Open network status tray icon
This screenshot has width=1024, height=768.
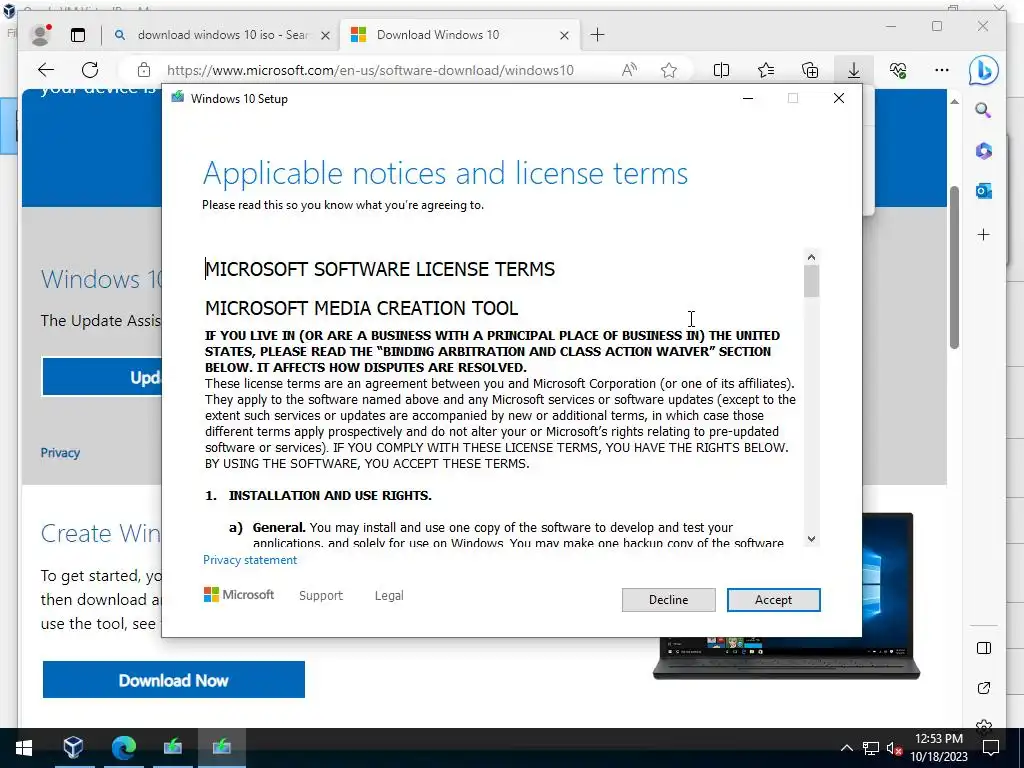point(871,748)
